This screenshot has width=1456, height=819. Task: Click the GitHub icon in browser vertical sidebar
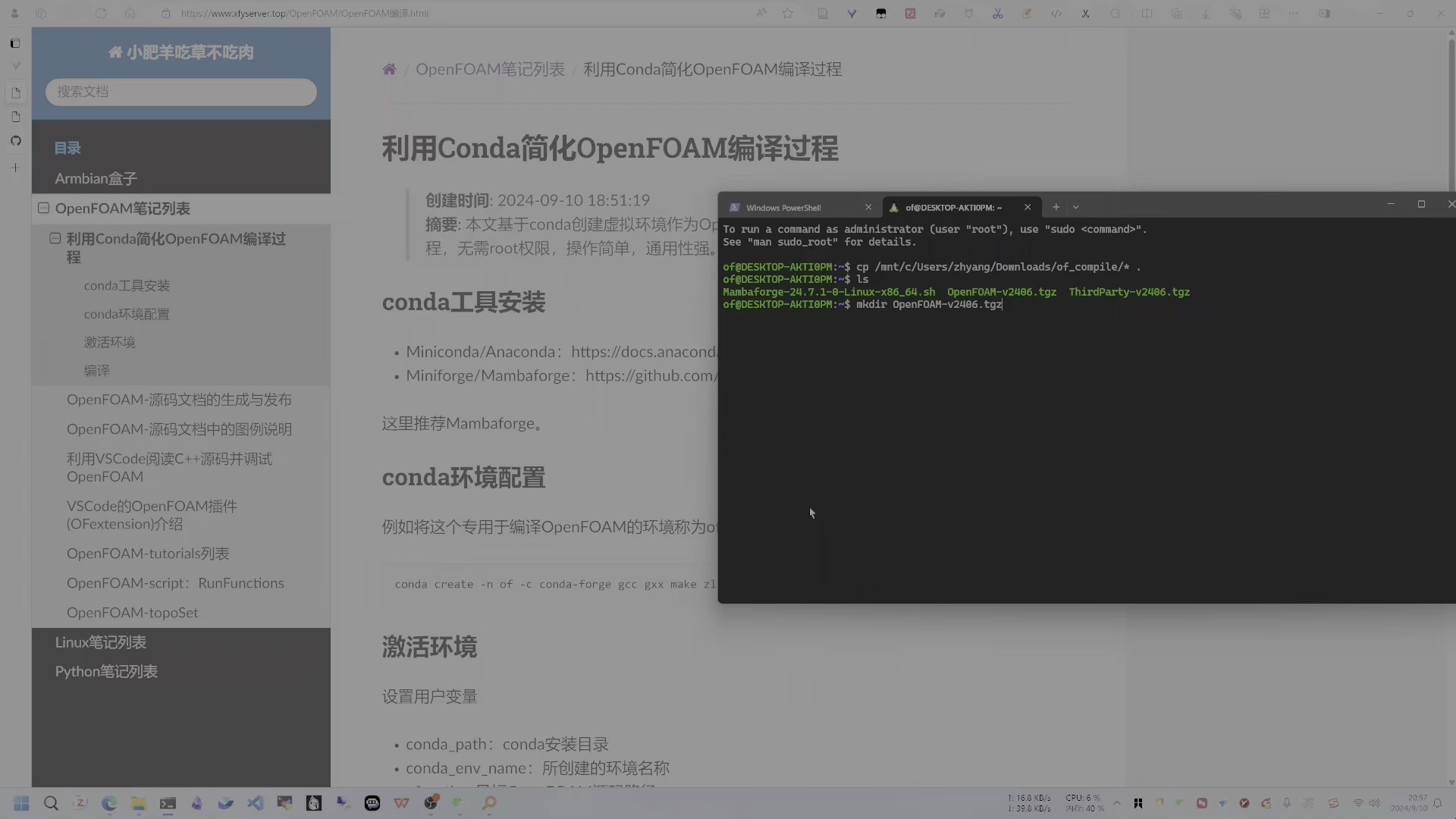click(x=15, y=141)
